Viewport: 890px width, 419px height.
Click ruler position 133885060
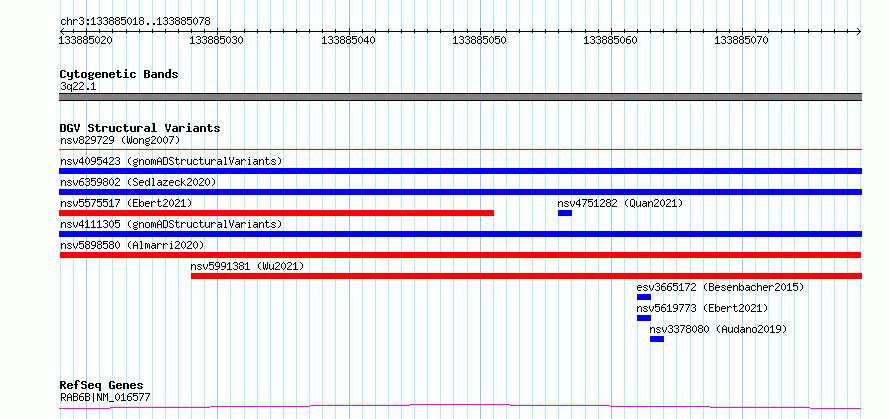pos(610,40)
